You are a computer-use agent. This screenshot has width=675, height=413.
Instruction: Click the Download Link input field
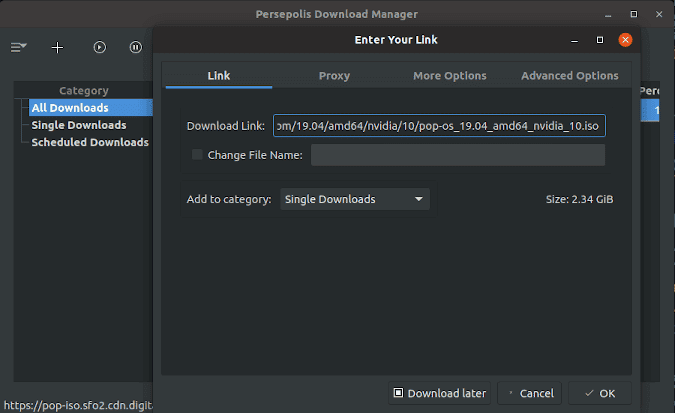tap(439, 126)
